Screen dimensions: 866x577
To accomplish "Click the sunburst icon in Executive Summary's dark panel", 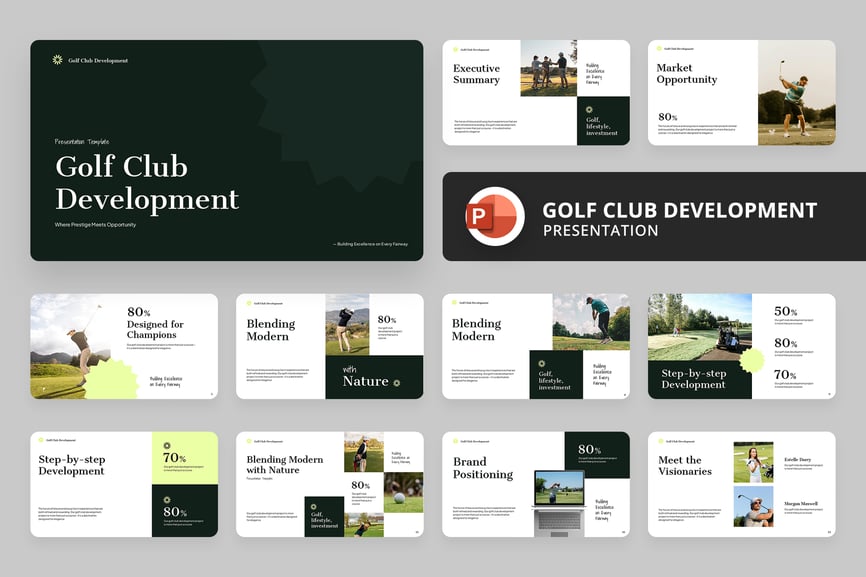I will (x=589, y=109).
